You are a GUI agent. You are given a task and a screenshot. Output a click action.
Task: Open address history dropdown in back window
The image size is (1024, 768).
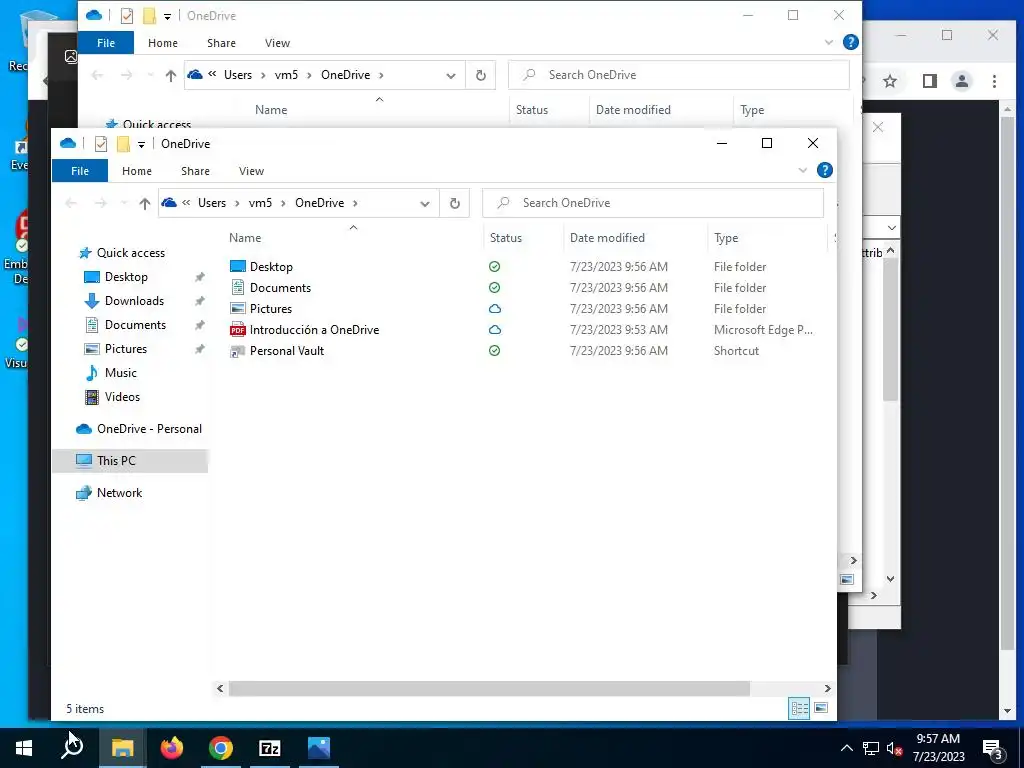(x=451, y=76)
